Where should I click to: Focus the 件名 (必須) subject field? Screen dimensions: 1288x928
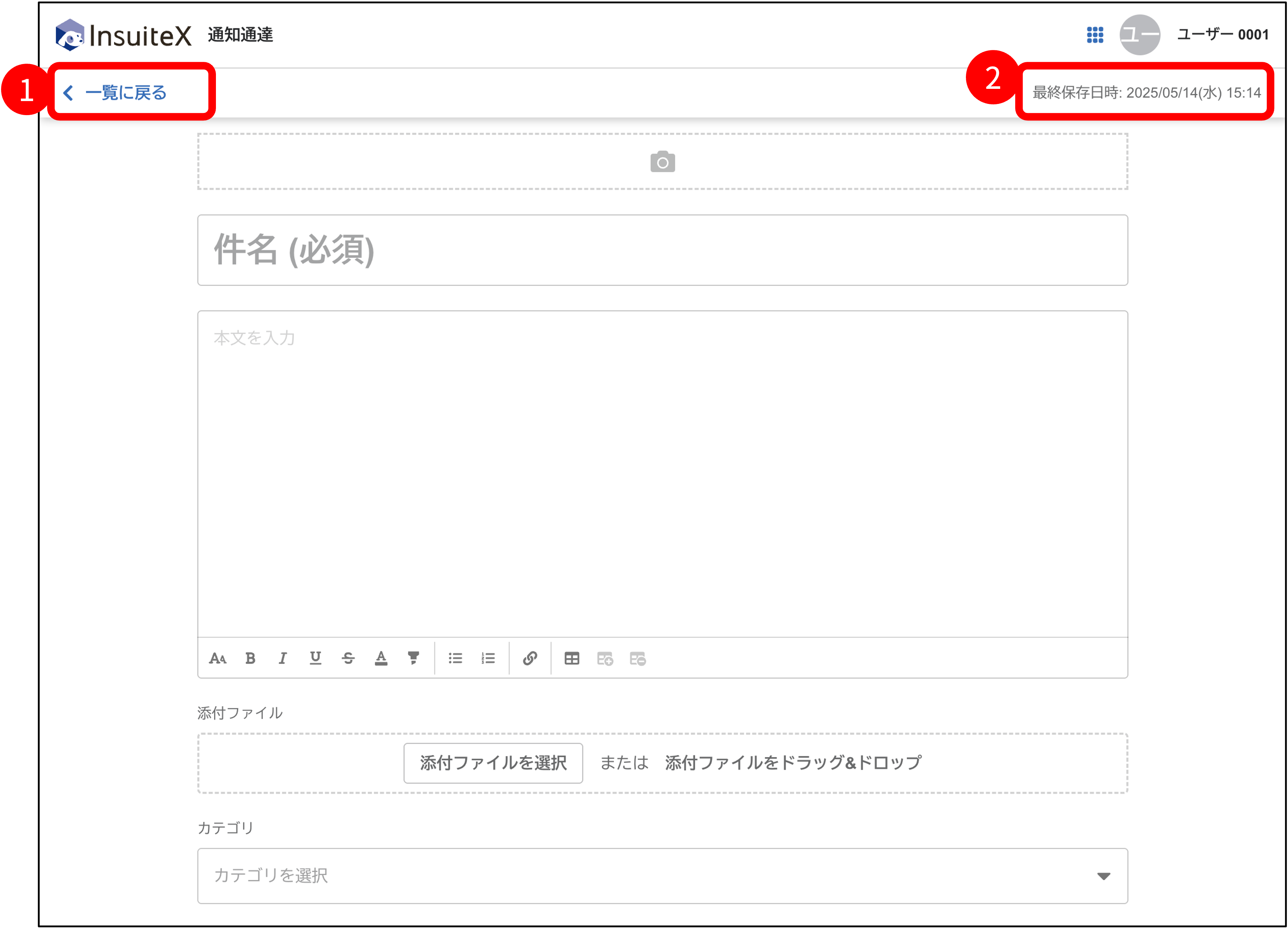click(x=662, y=250)
